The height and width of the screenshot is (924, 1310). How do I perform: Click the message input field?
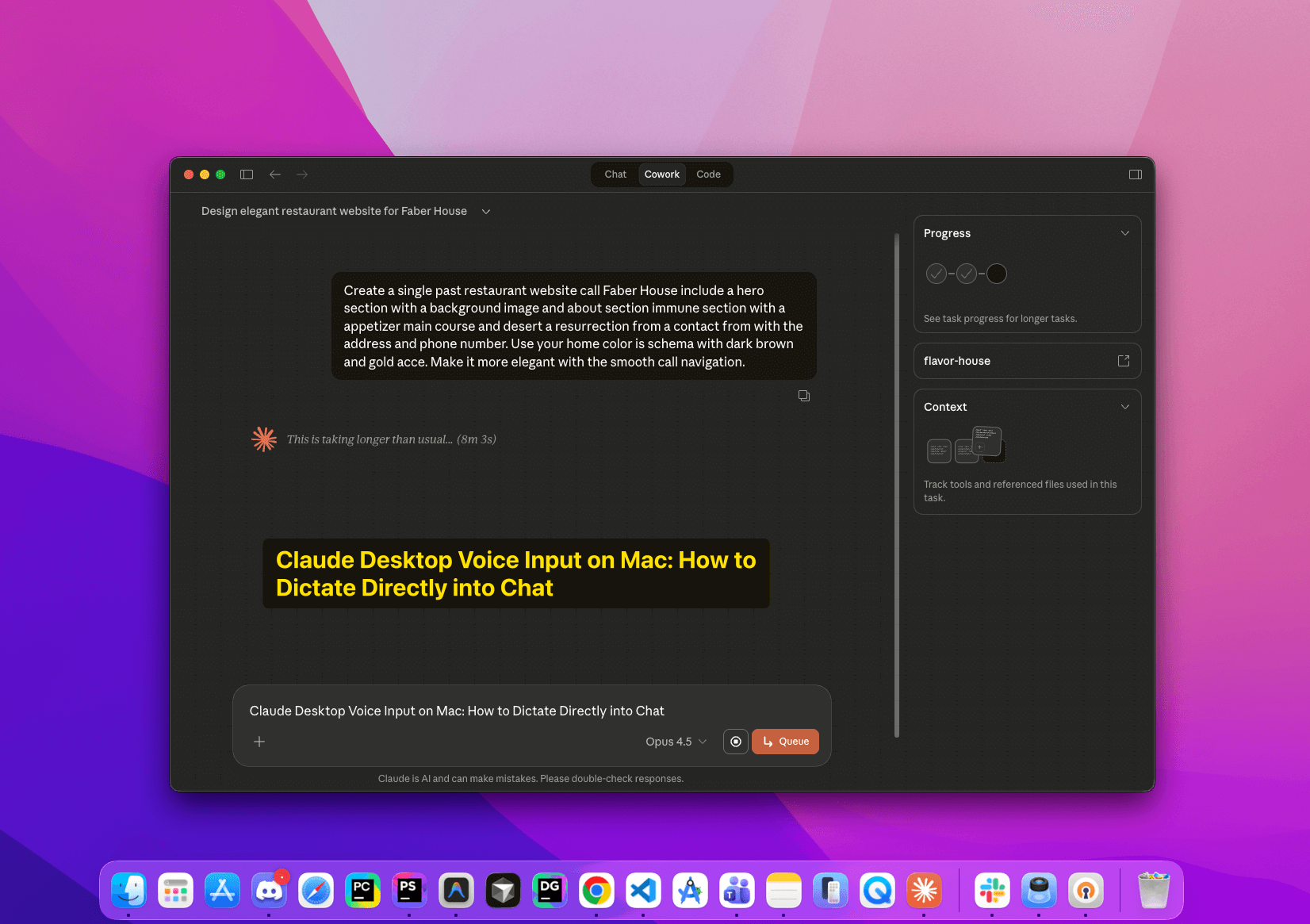pos(476,711)
